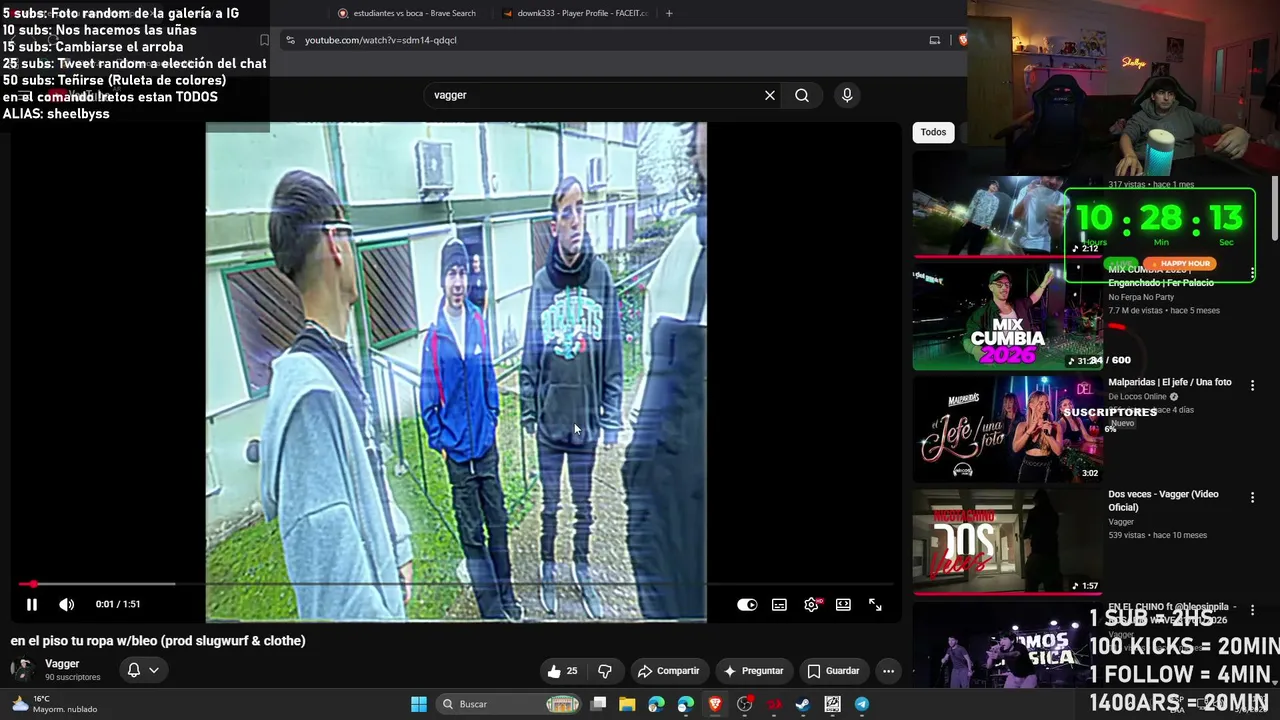Clear the search box with the X
The width and height of the screenshot is (1280, 720).
point(770,95)
